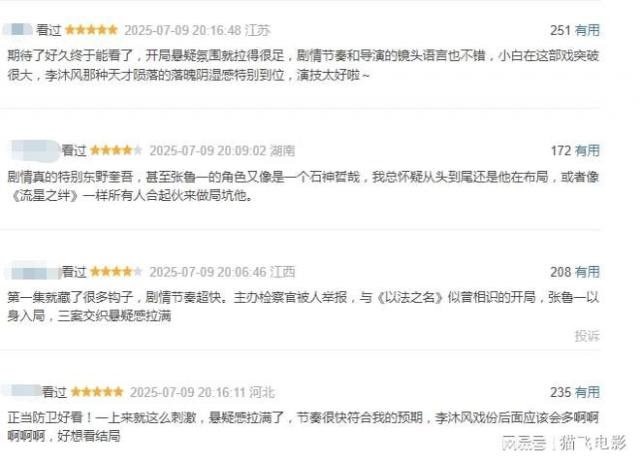Screen dimensions: 640x463
Task: Click review text mentioning 《以法之名》
Action: click(x=303, y=306)
